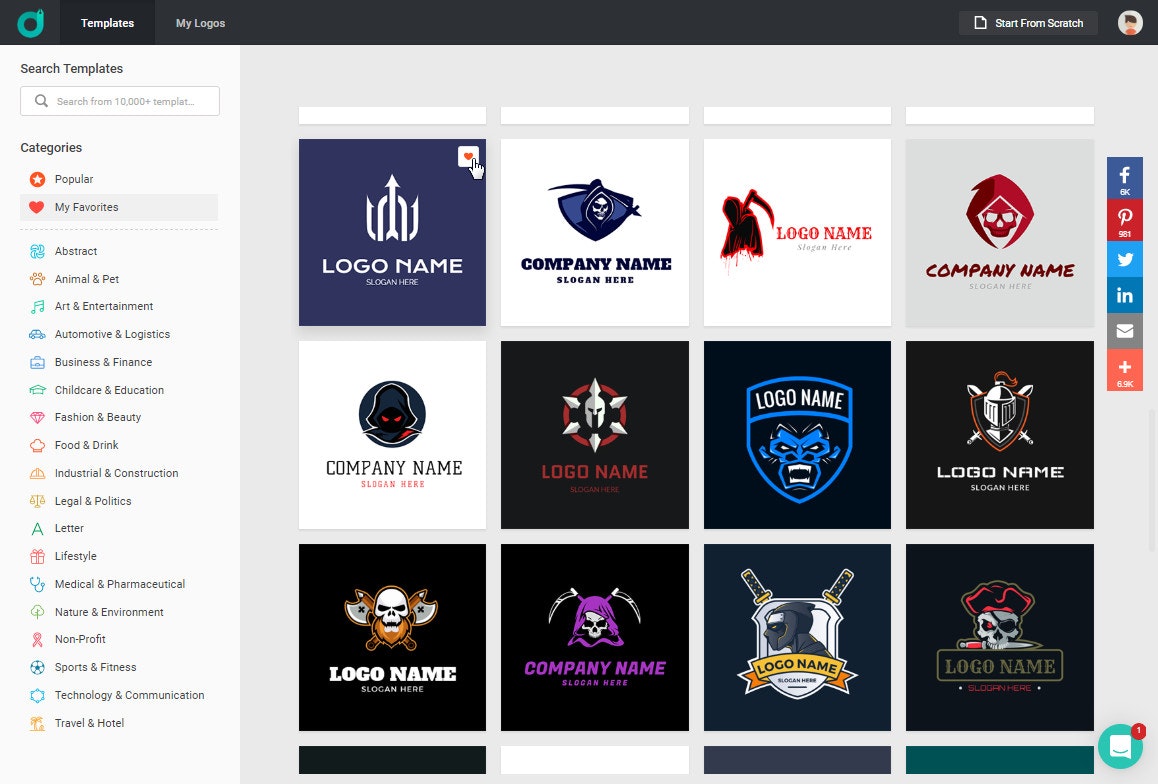The width and height of the screenshot is (1158, 784).
Task: Click the Lifestyle gift icon
Action: pyautogui.click(x=37, y=557)
